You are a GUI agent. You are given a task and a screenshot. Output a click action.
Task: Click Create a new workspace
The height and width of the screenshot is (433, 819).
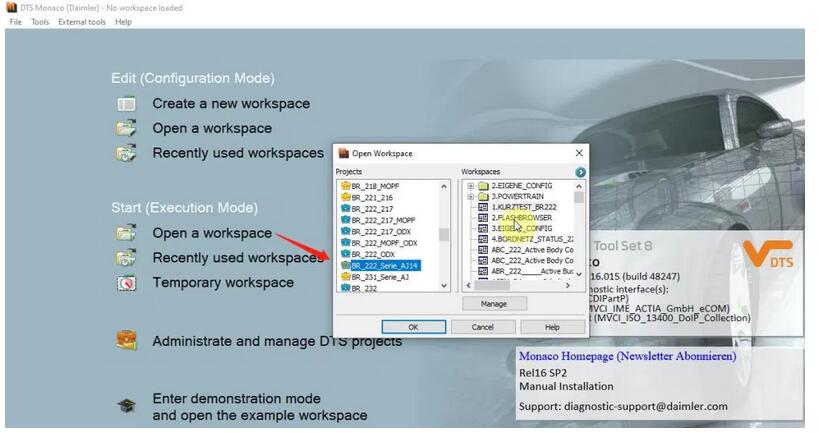click(x=231, y=103)
